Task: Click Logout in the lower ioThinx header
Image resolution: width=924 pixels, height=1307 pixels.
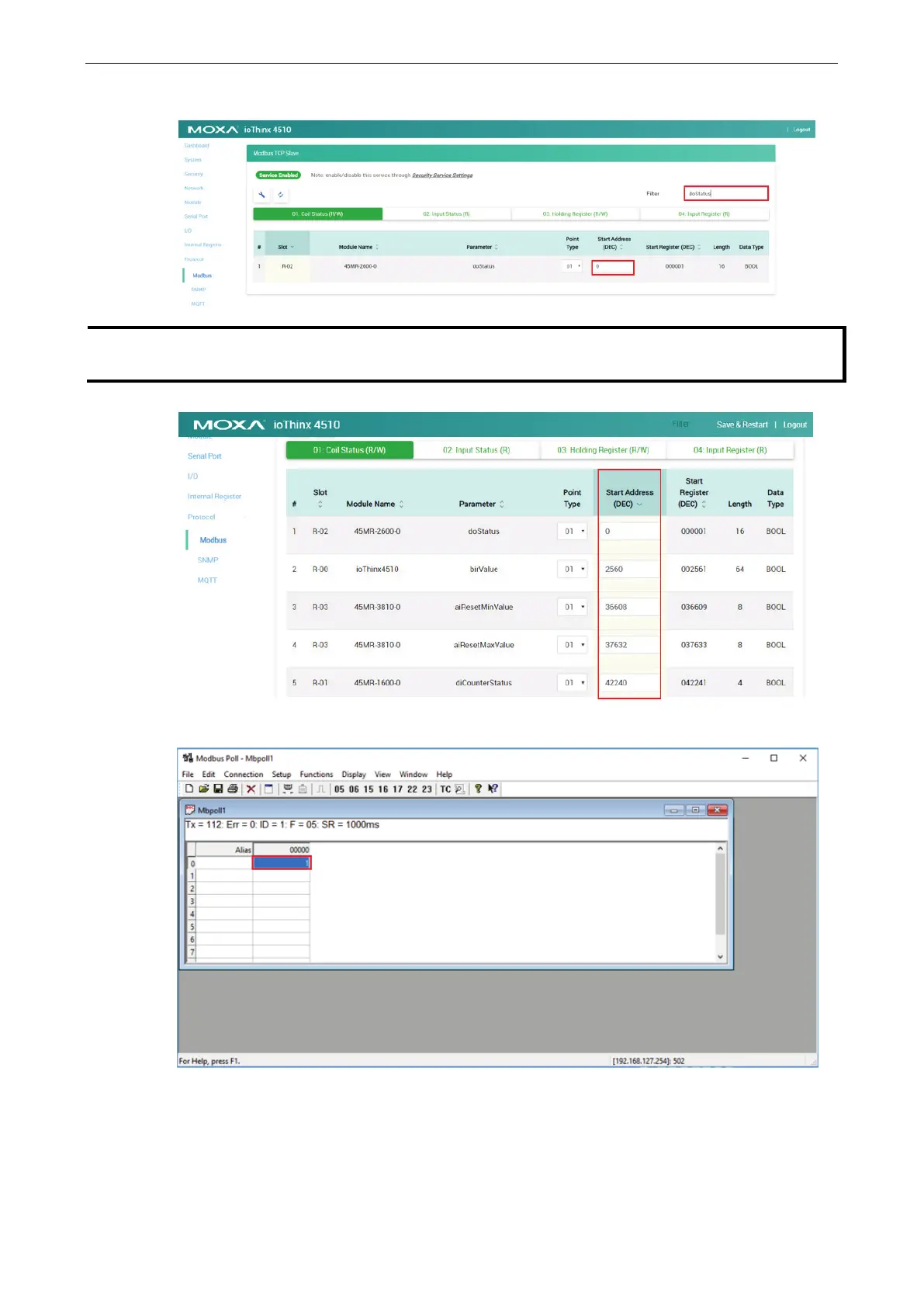Action: click(x=794, y=425)
